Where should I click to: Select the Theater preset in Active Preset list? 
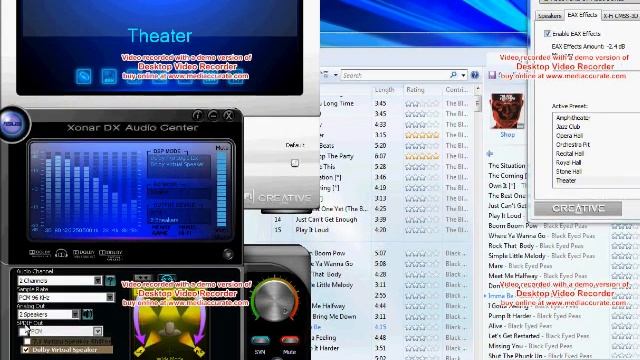566,181
